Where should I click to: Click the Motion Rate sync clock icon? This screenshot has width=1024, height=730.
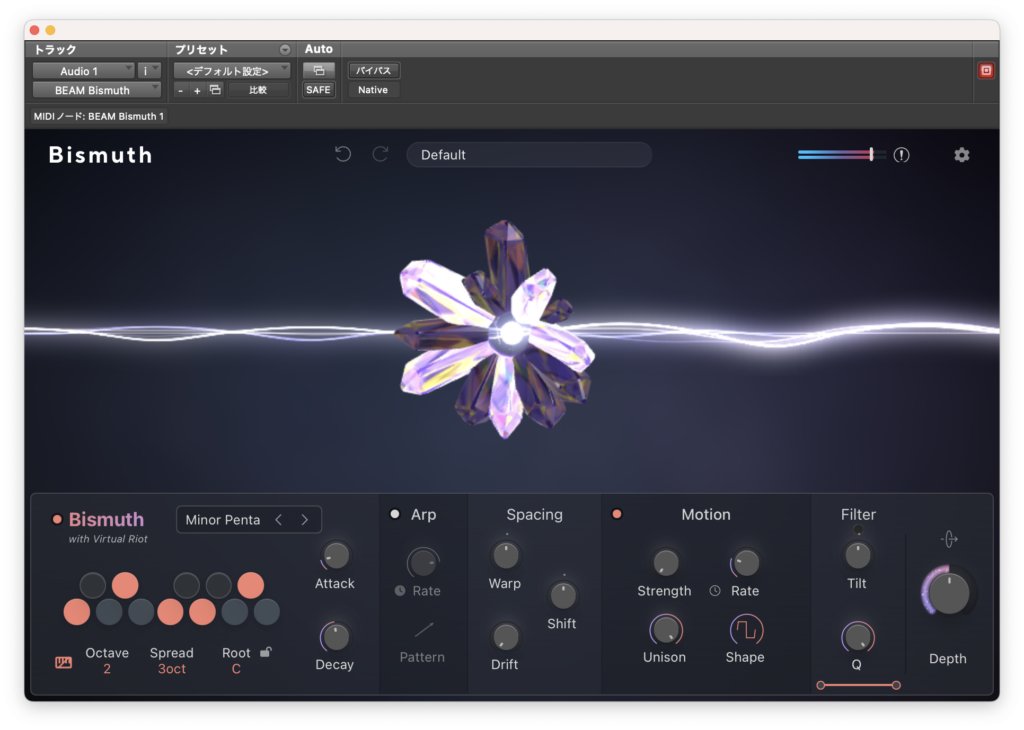point(715,590)
